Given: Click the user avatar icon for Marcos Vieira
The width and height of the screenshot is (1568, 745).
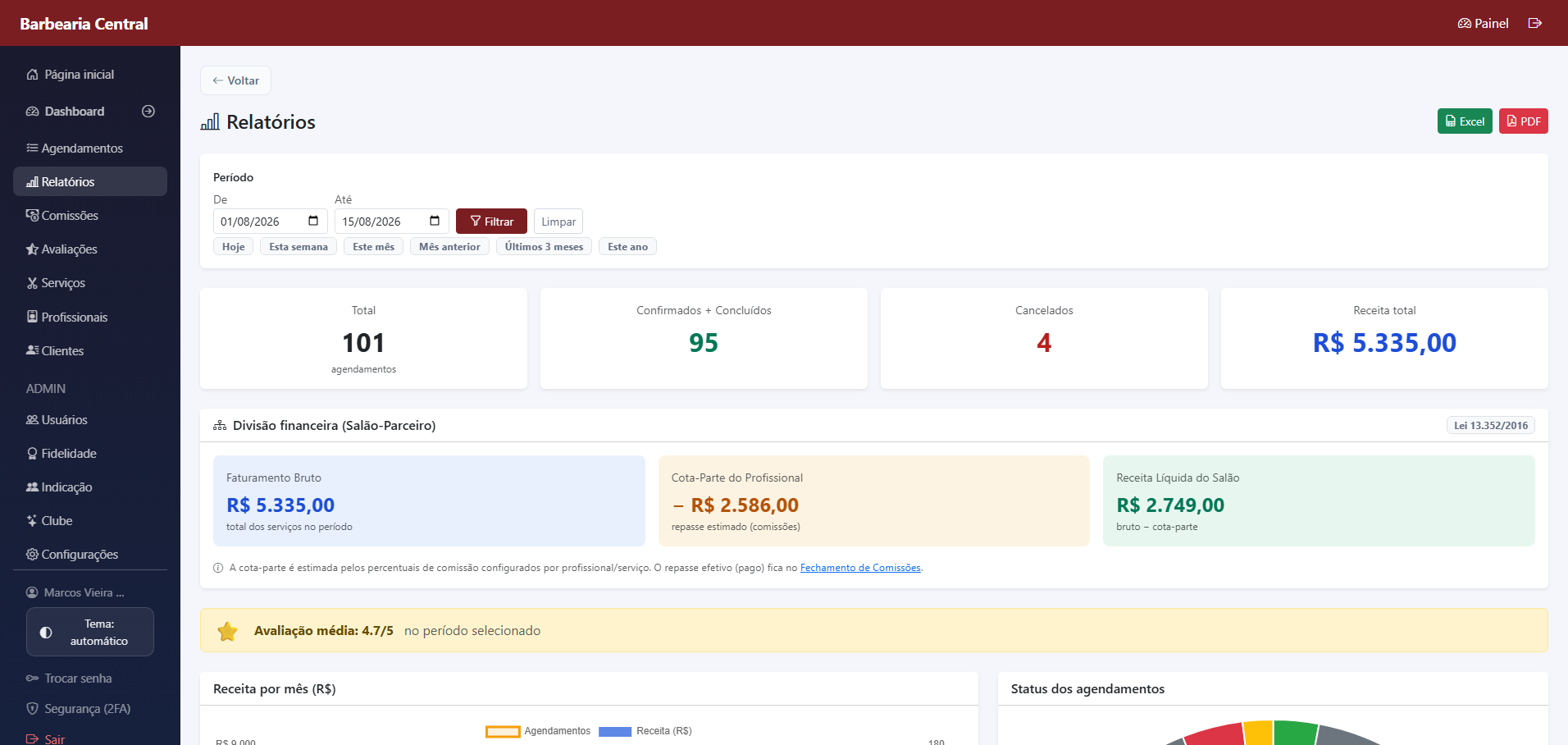Looking at the screenshot, I should click(32, 592).
